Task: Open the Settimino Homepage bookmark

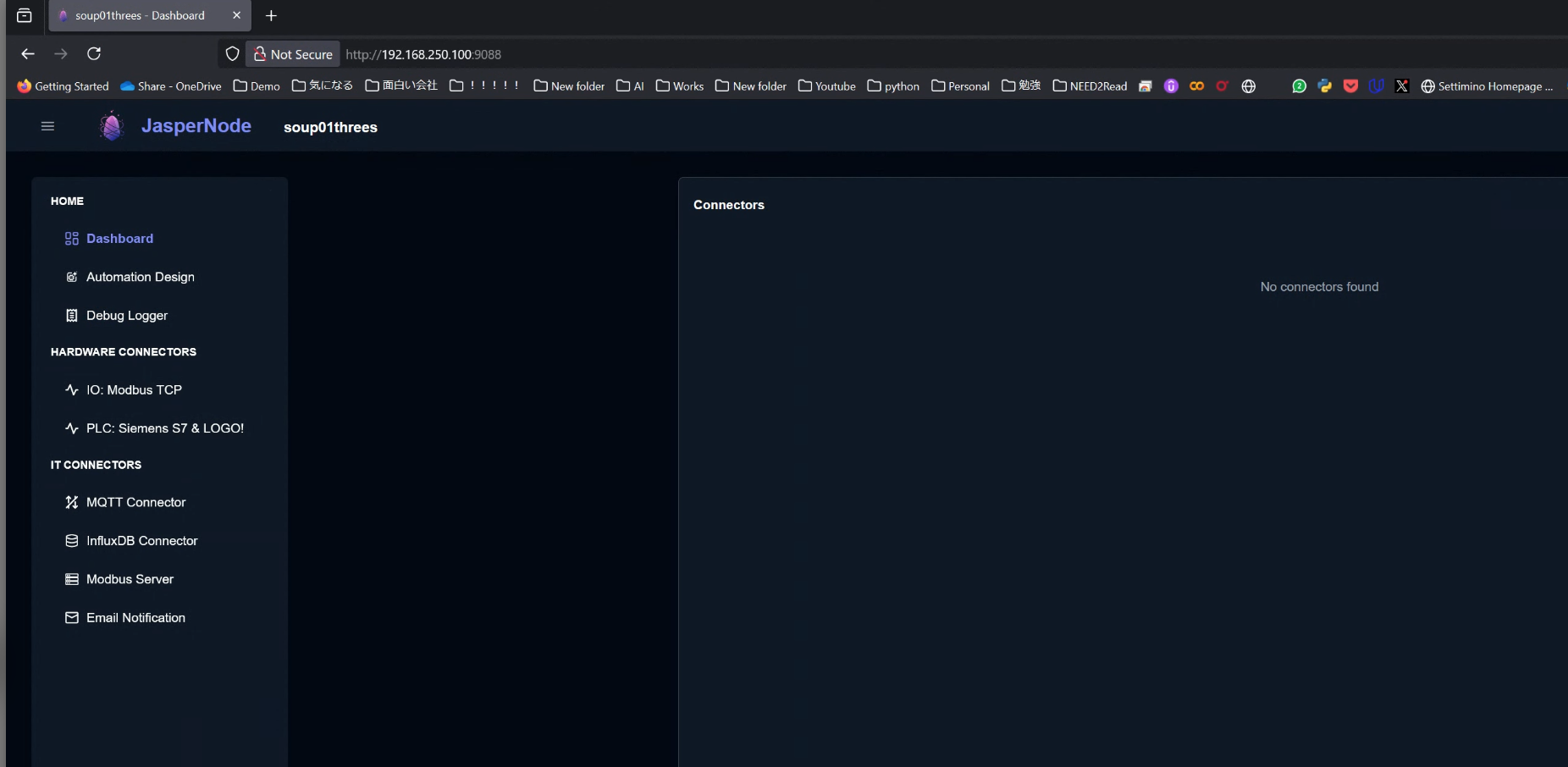Action: pyautogui.click(x=1487, y=86)
